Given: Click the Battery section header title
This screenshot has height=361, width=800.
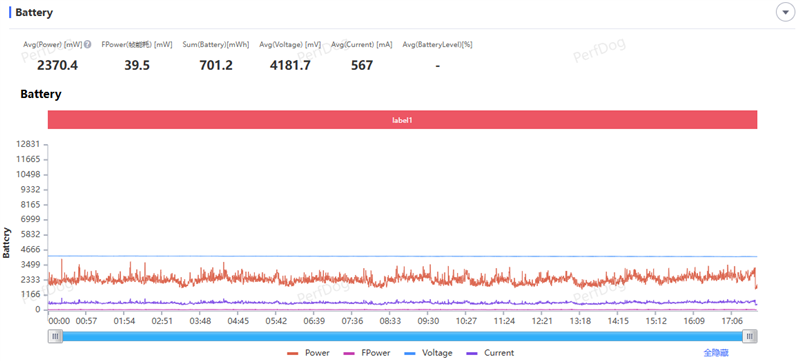Looking at the screenshot, I should pyautogui.click(x=34, y=13).
